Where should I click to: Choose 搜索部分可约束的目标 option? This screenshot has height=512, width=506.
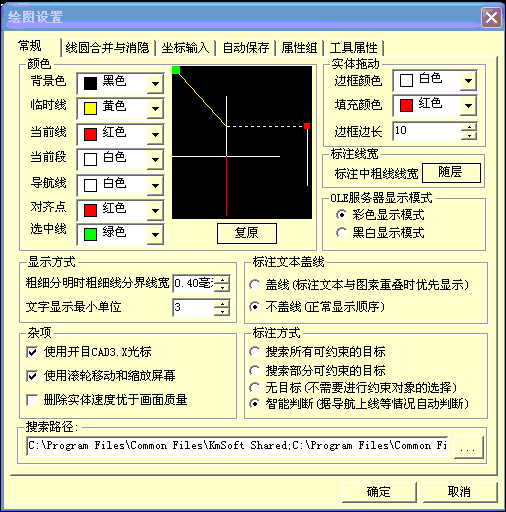255,370
